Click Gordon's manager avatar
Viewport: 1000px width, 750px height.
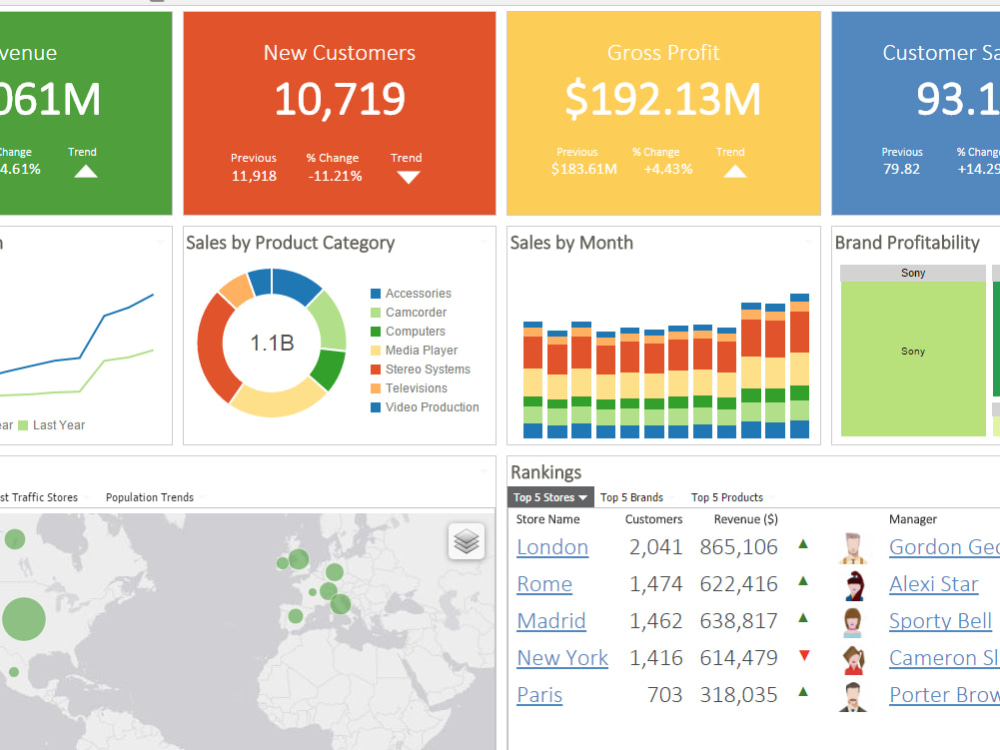[x=853, y=548]
